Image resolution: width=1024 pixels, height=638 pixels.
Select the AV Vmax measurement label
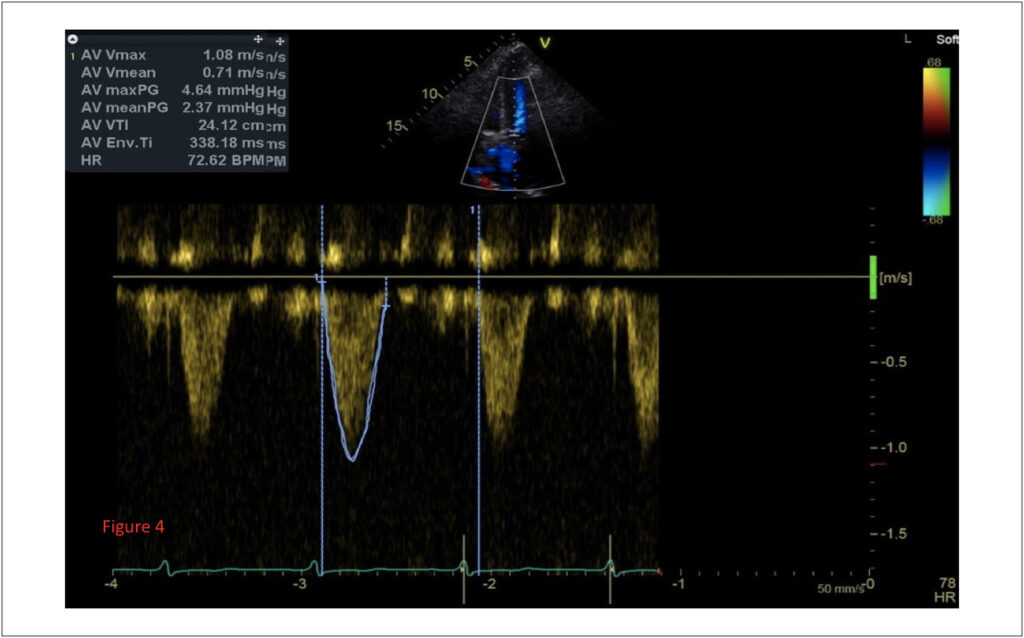[x=114, y=56]
